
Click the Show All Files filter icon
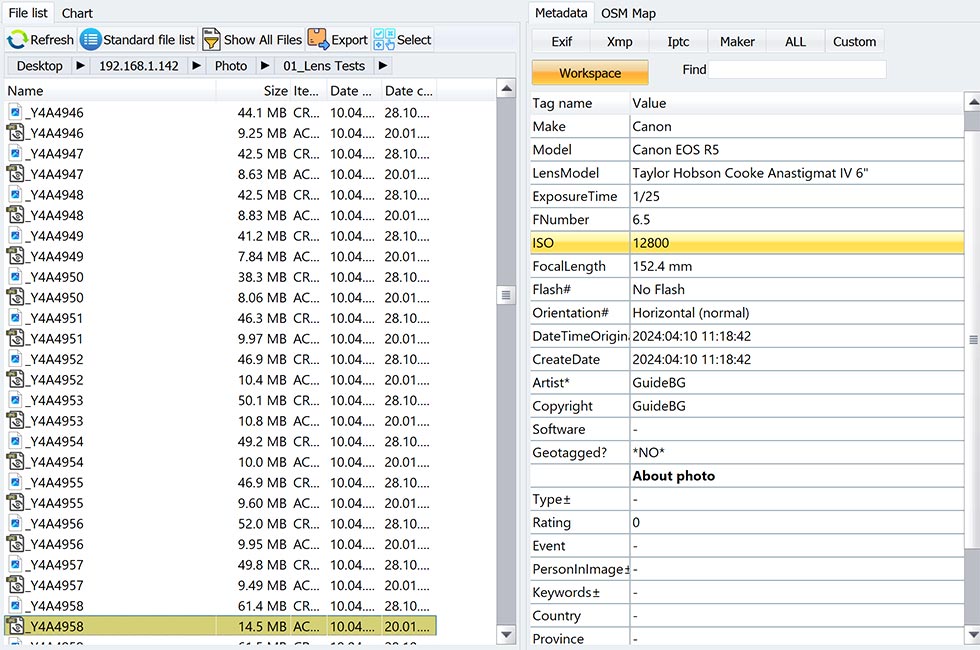(211, 40)
